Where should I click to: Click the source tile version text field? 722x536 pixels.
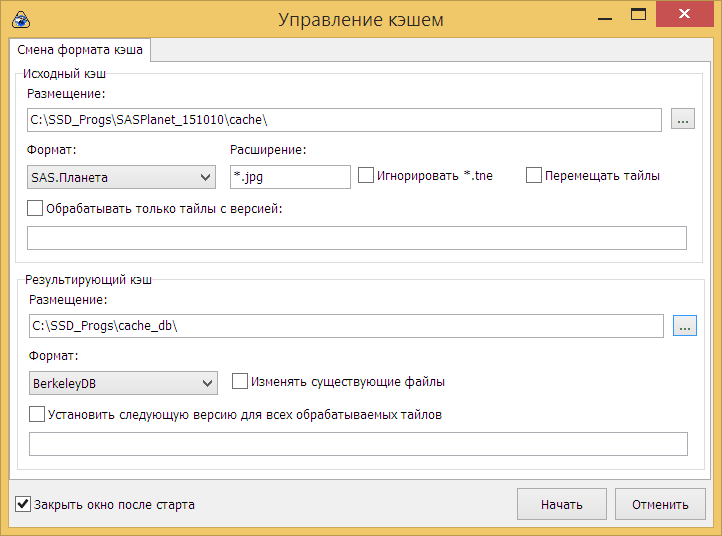[x=356, y=238]
